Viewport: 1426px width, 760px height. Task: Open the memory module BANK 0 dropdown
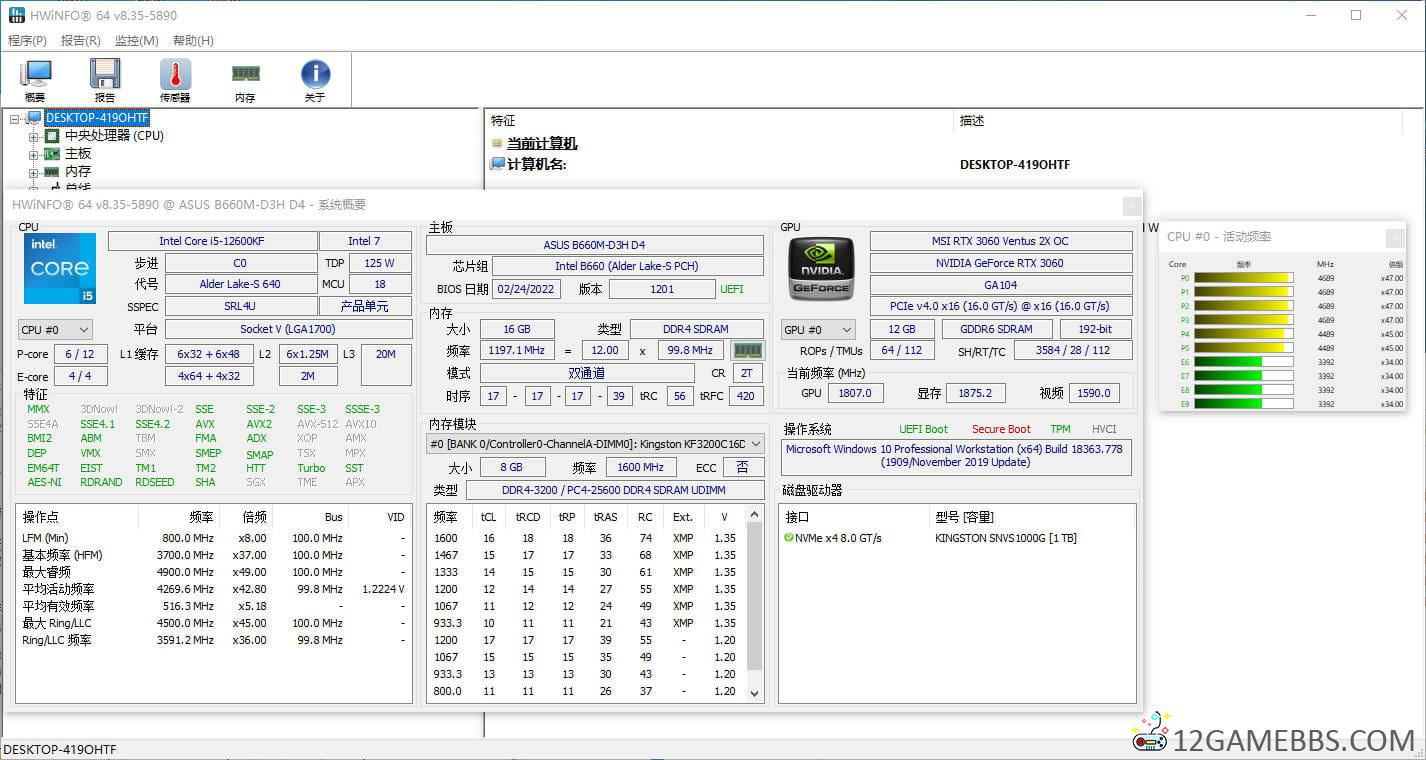[596, 444]
